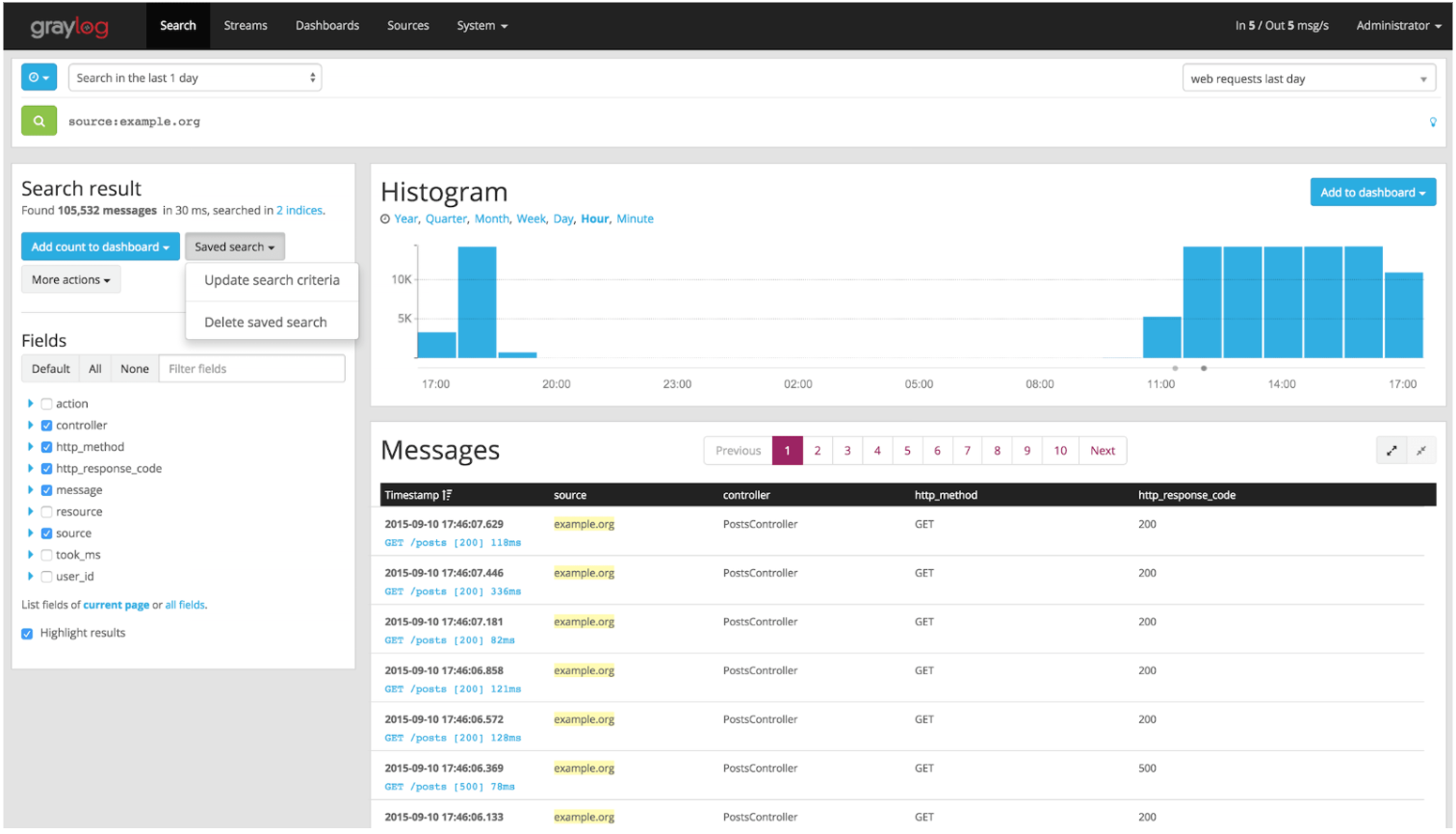The height and width of the screenshot is (834, 1456).
Task: Set histogram resolution to Week
Action: tap(531, 220)
